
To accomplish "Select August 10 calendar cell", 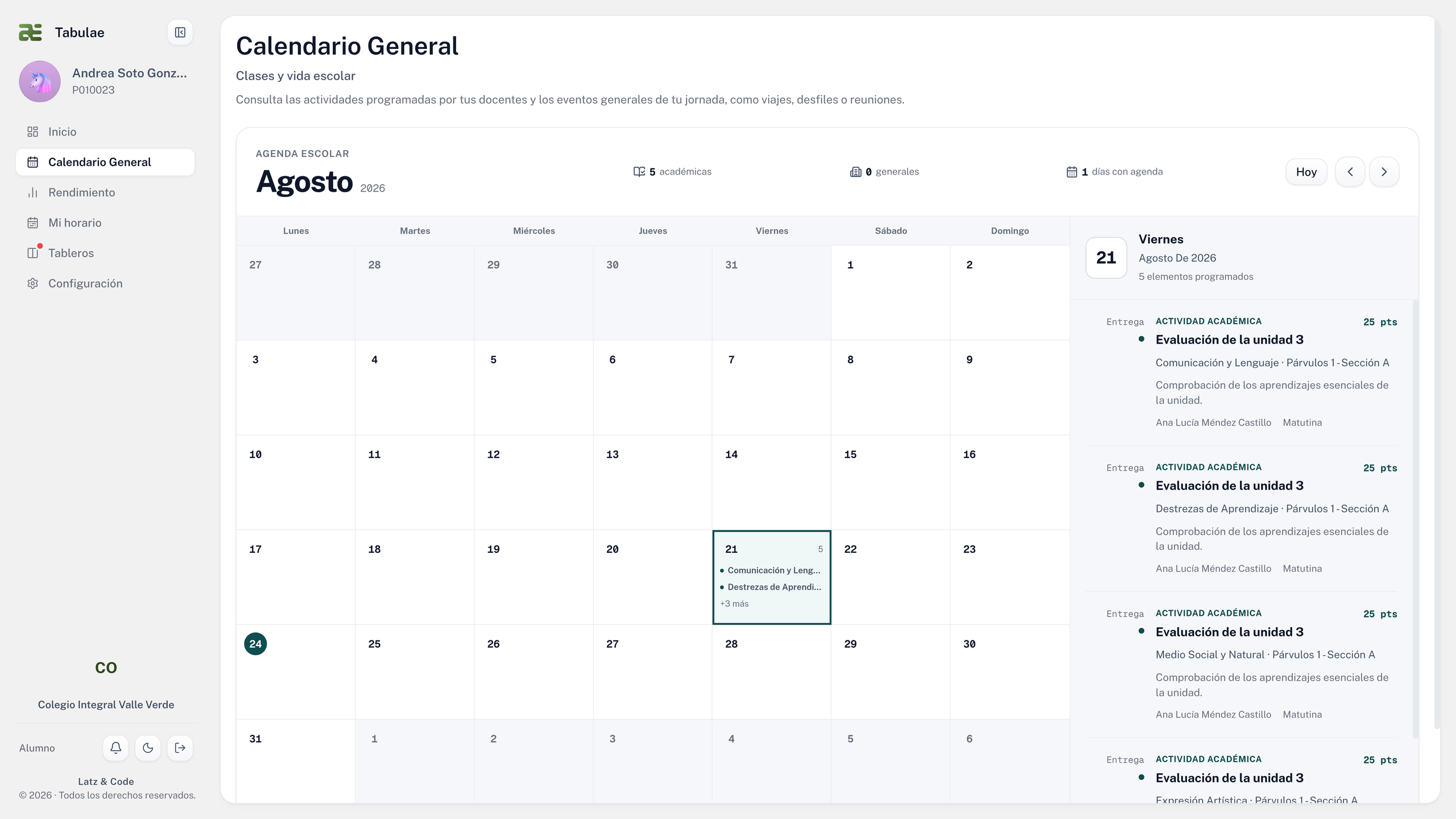I will [x=296, y=482].
